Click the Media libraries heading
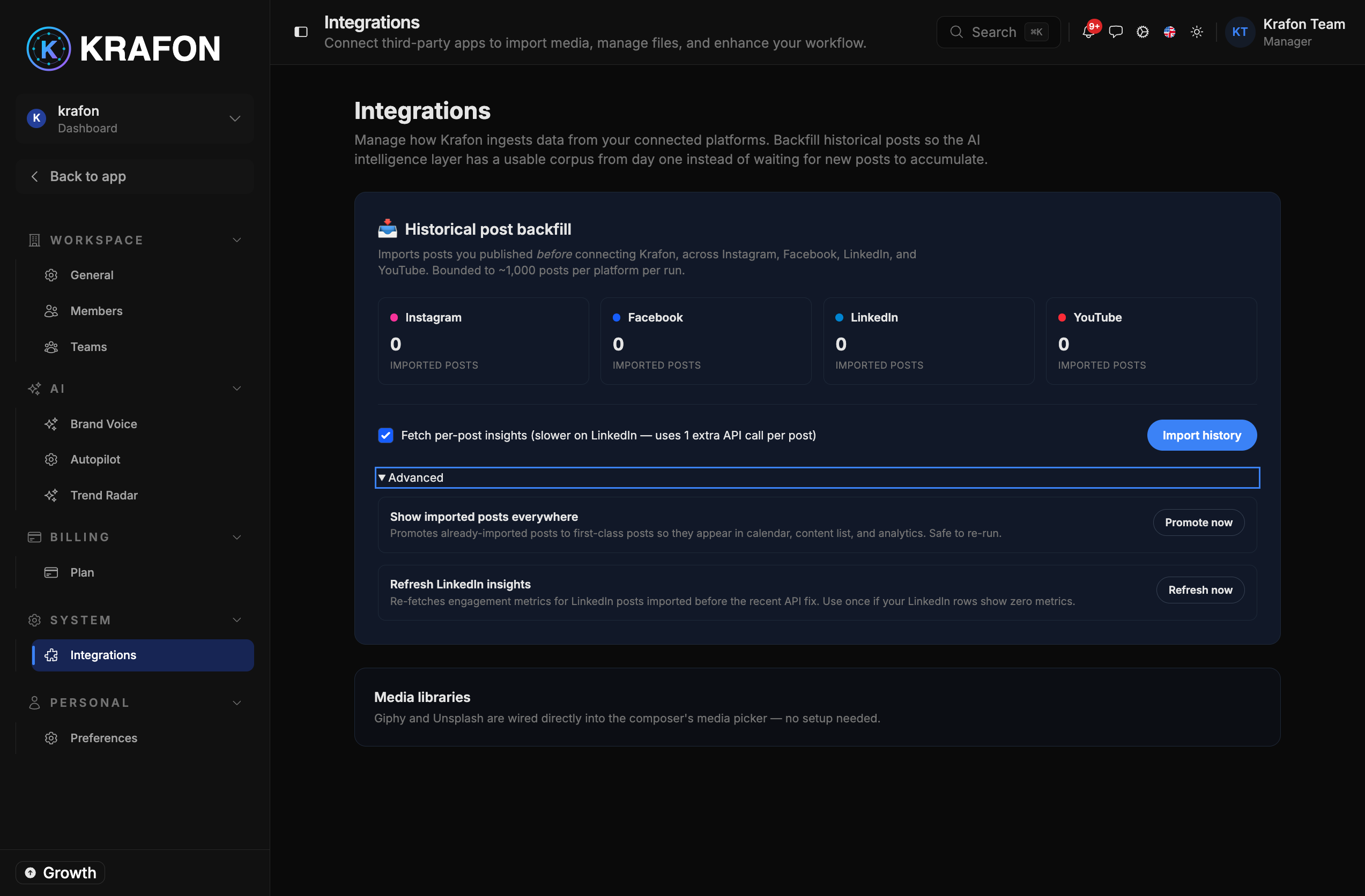 pyautogui.click(x=422, y=698)
